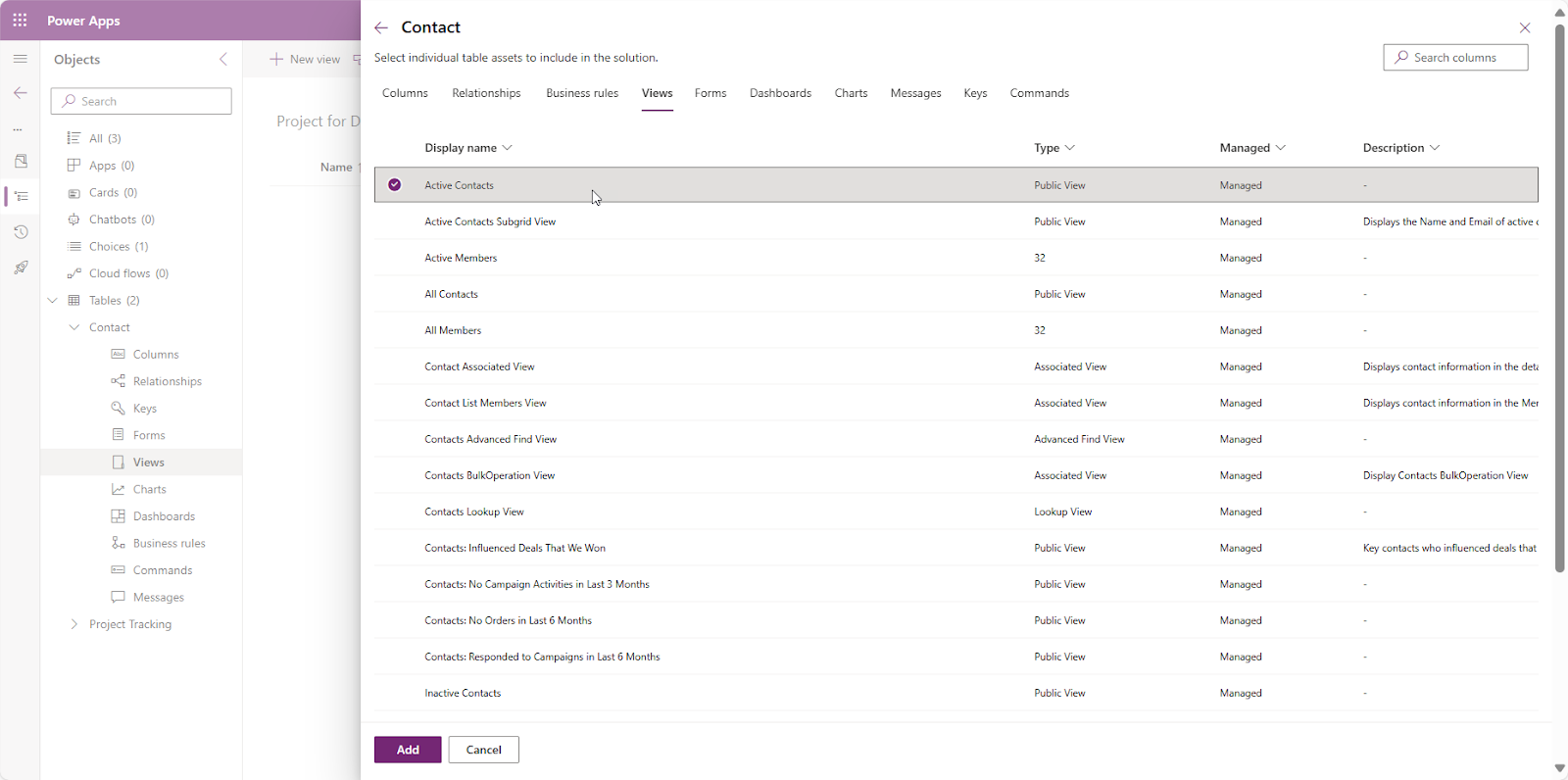Click the left rail back arrow
Viewport: 1568px width, 780px height.
tap(20, 93)
